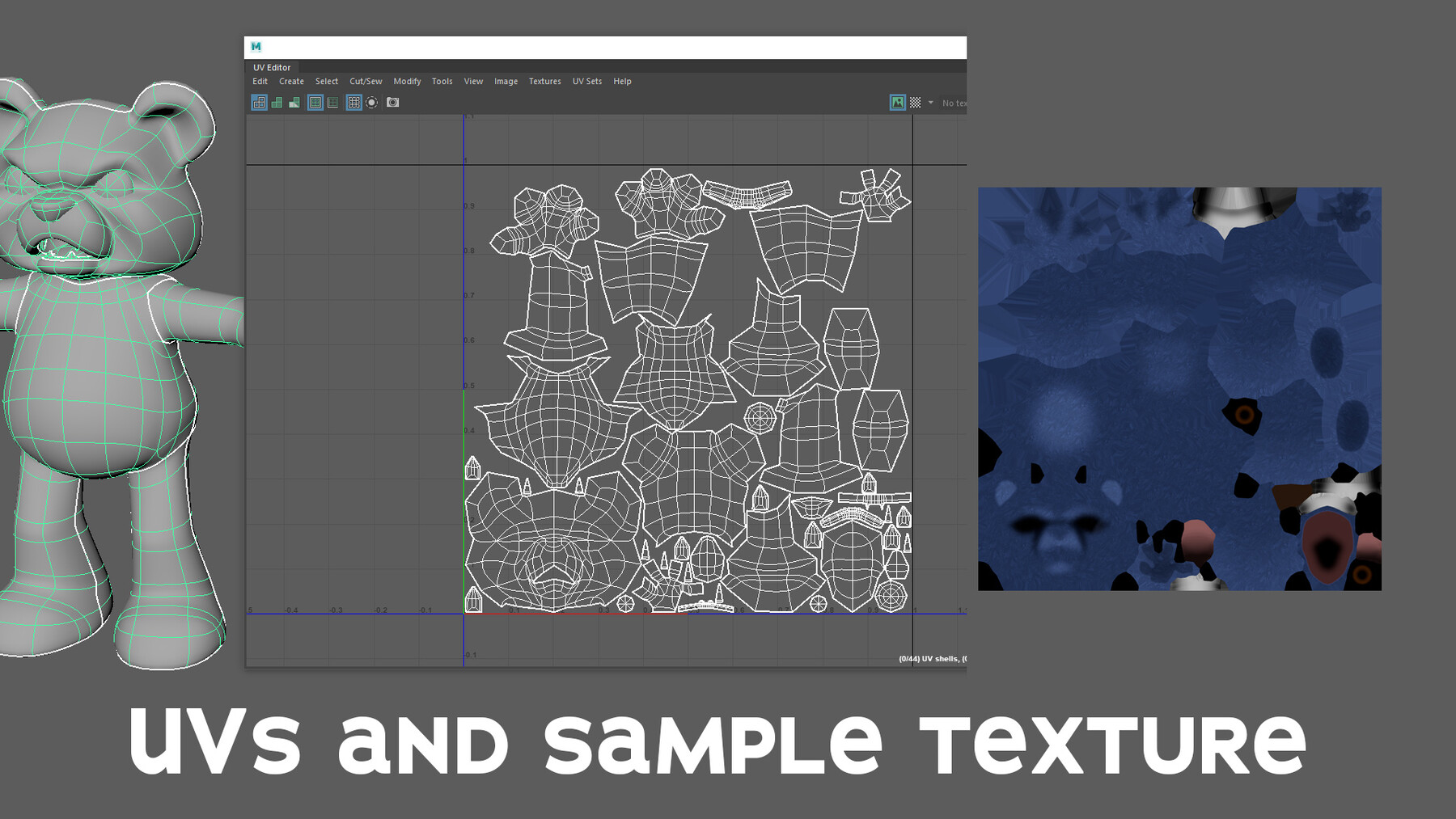Toggle the shaded UV display icon
This screenshot has height=819, width=1456.
pyautogui.click(x=277, y=102)
